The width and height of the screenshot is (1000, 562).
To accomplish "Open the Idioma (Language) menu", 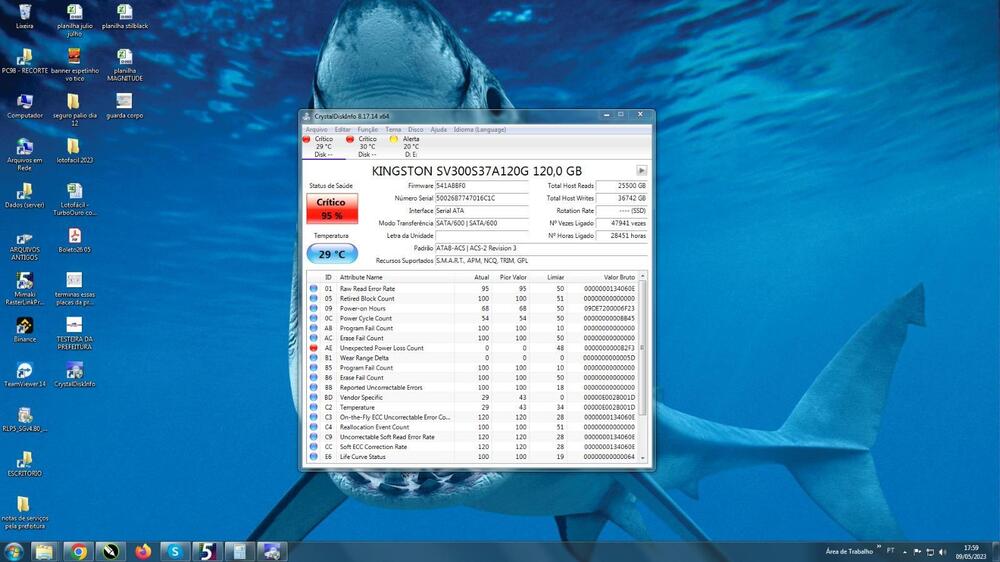I will coord(480,129).
